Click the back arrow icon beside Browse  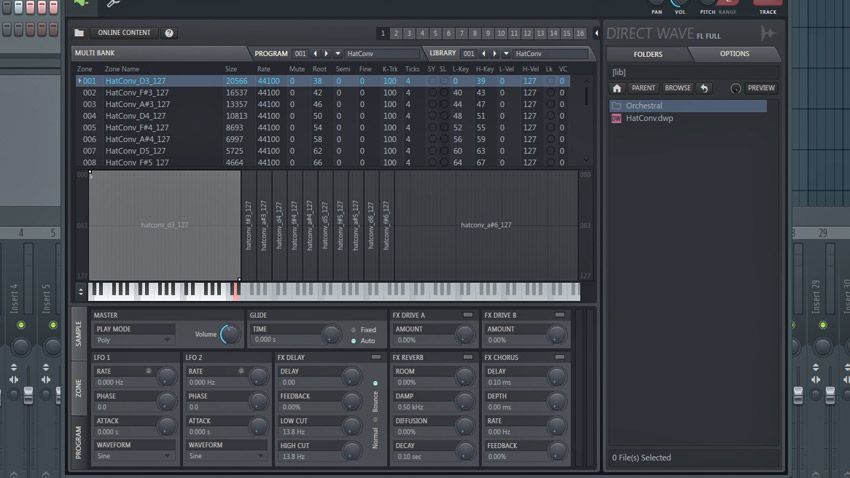tap(704, 88)
